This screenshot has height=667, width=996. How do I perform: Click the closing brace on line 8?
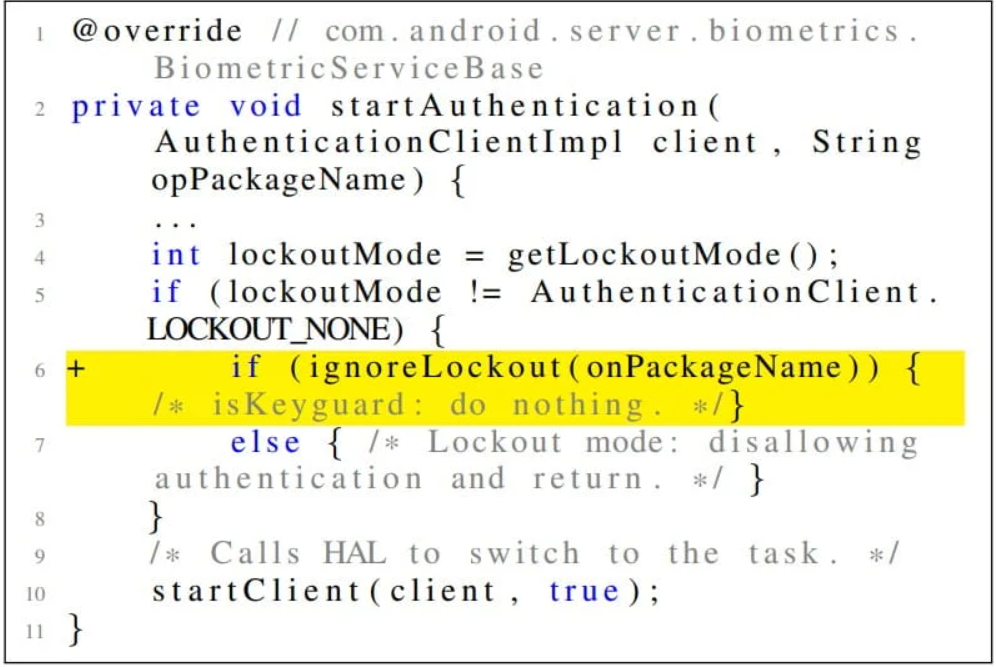[156, 518]
